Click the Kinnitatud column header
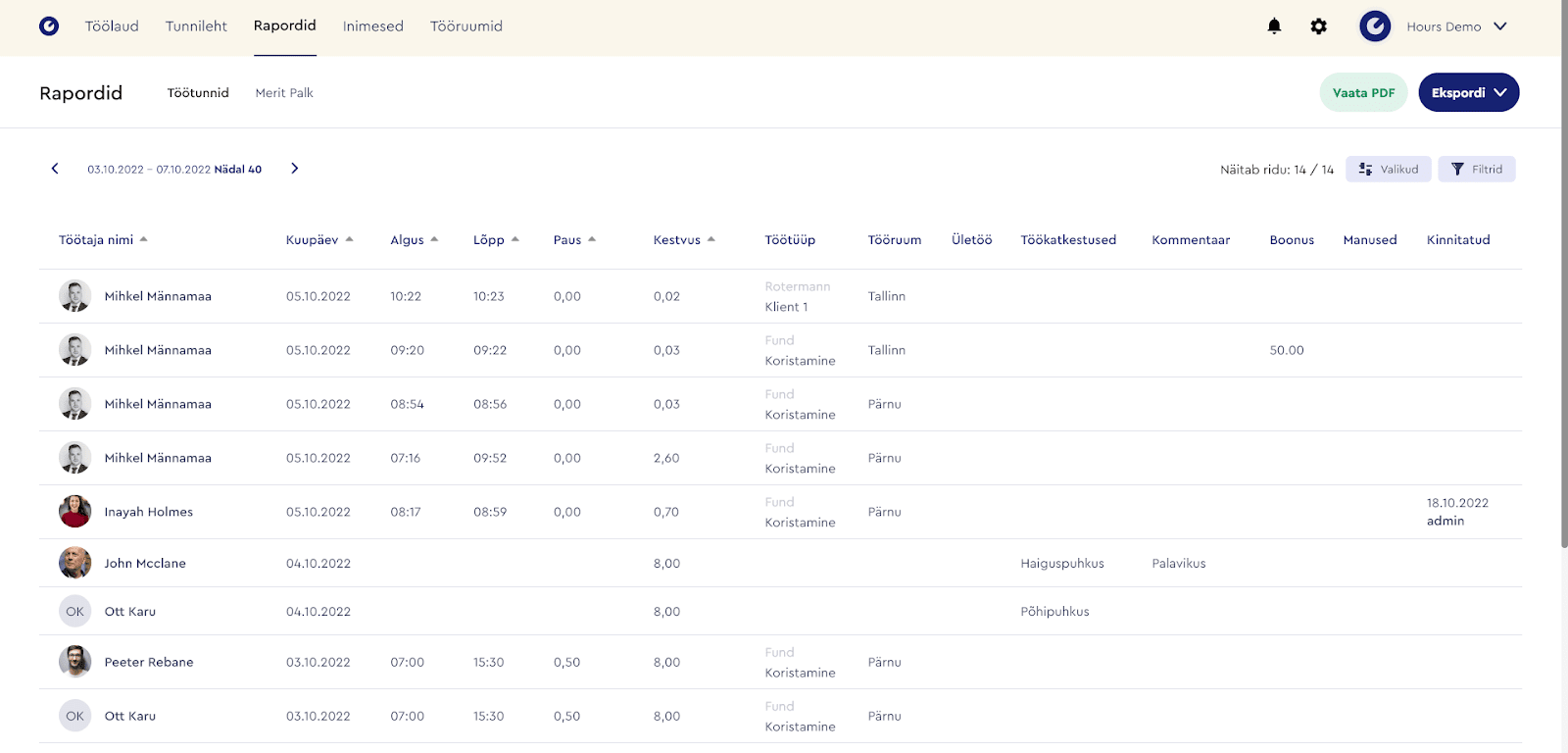The width and height of the screenshot is (1568, 753). (x=1458, y=239)
